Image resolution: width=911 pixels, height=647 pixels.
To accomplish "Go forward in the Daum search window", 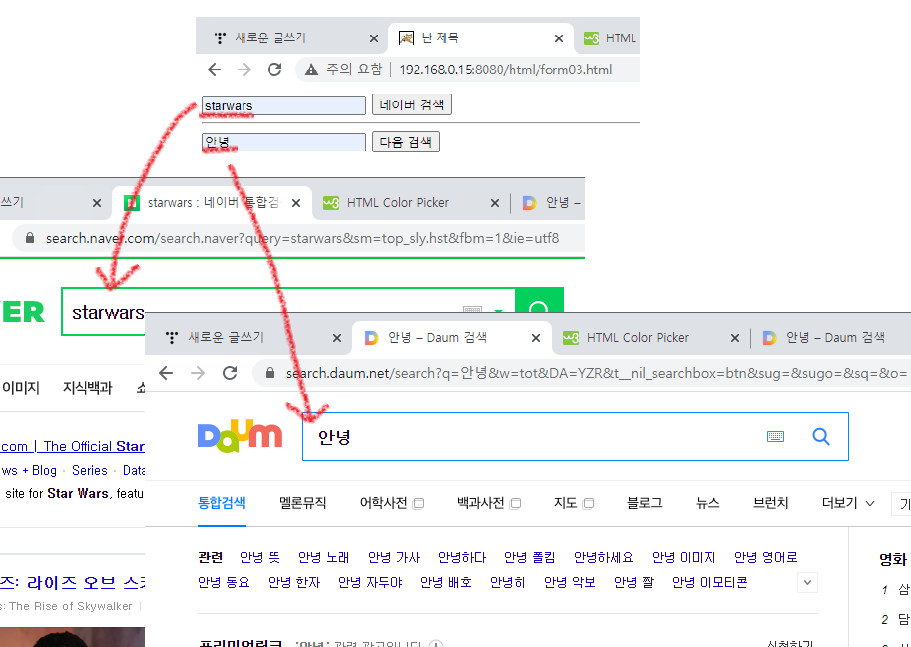I will [198, 373].
